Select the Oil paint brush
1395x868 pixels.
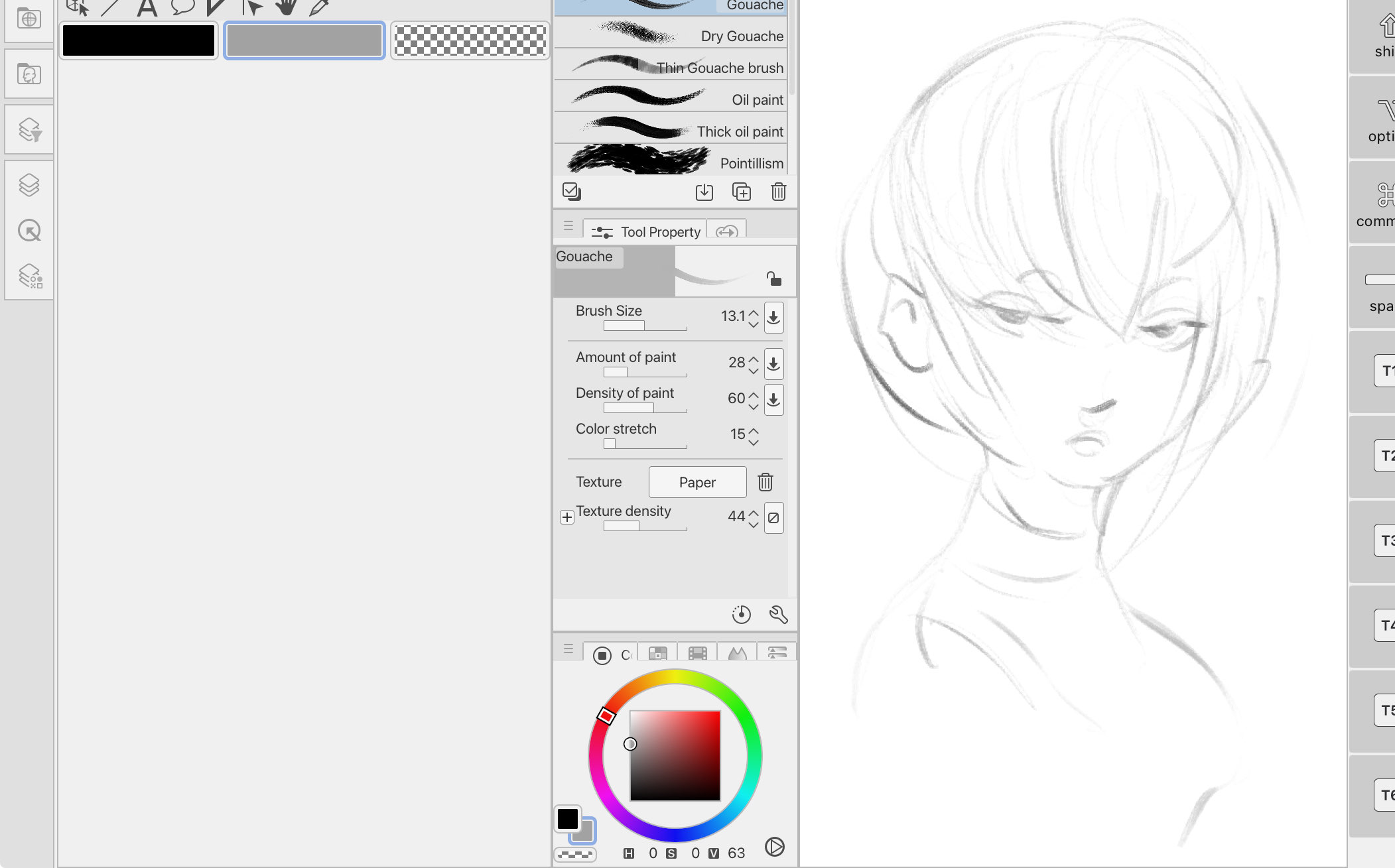click(671, 97)
